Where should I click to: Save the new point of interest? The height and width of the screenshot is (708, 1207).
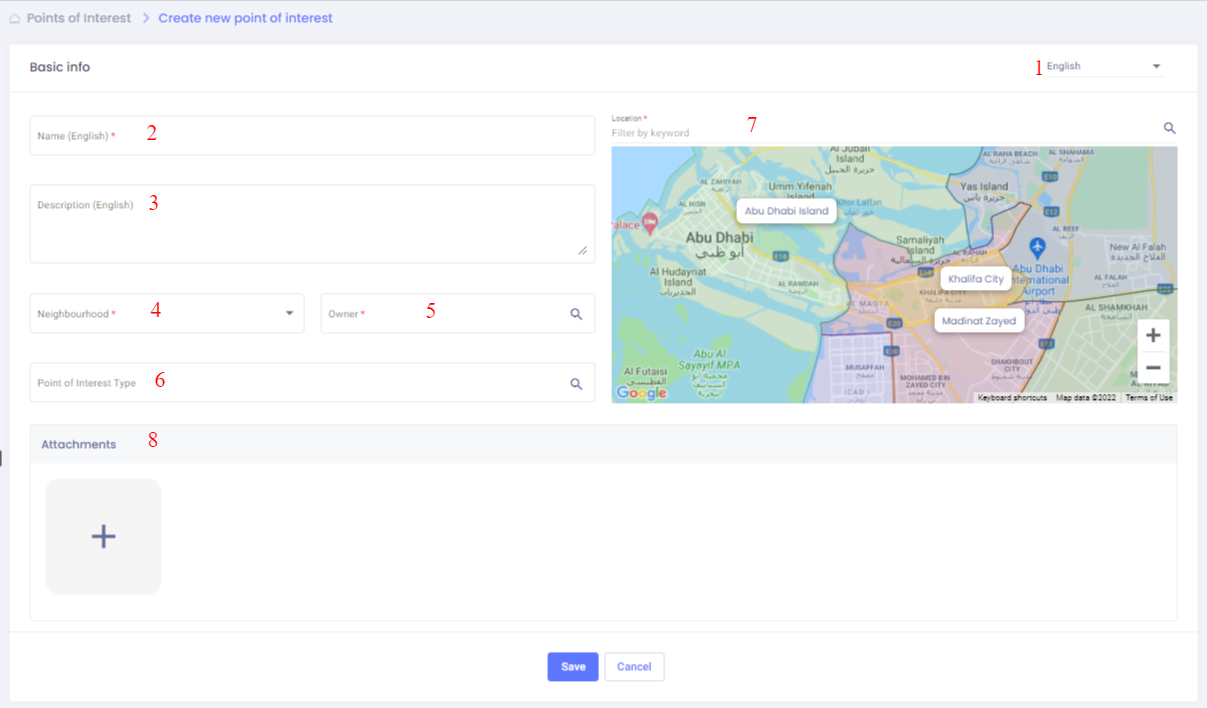573,667
